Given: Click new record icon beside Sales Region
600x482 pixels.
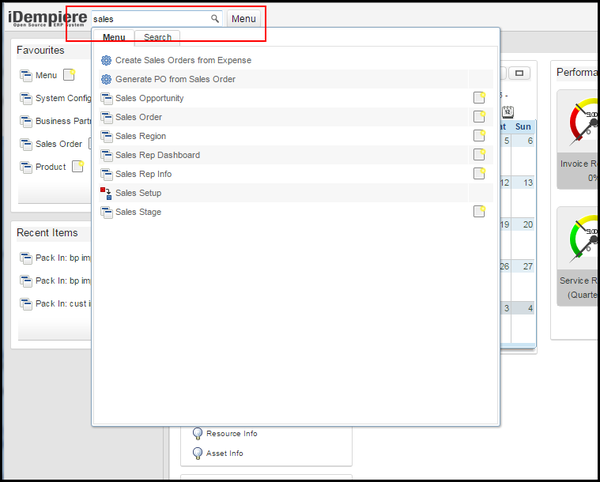Looking at the screenshot, I should pyautogui.click(x=479, y=136).
